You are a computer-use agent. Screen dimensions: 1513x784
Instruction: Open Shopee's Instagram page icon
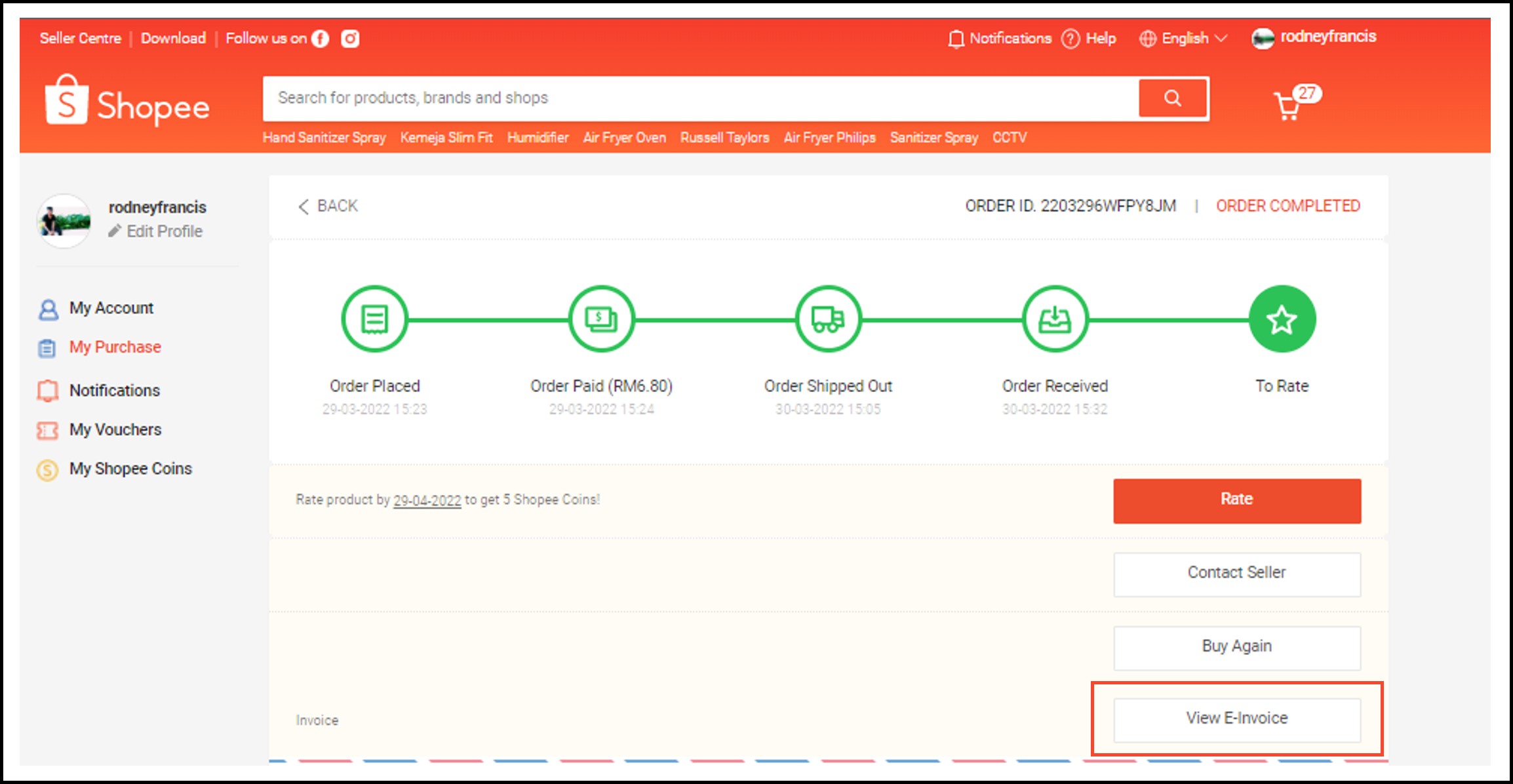coord(349,38)
